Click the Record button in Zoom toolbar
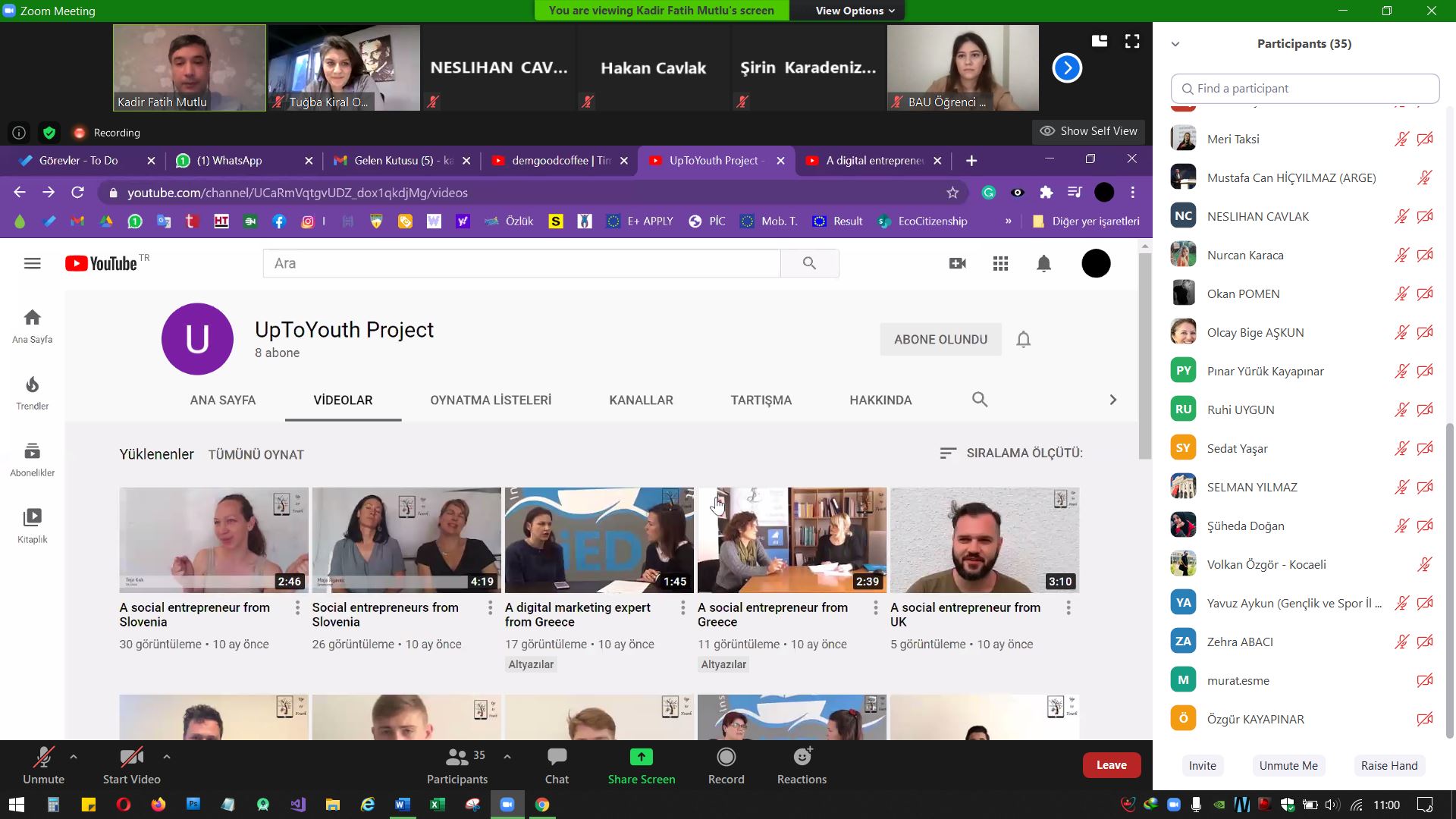The width and height of the screenshot is (1456, 819). pyautogui.click(x=725, y=765)
